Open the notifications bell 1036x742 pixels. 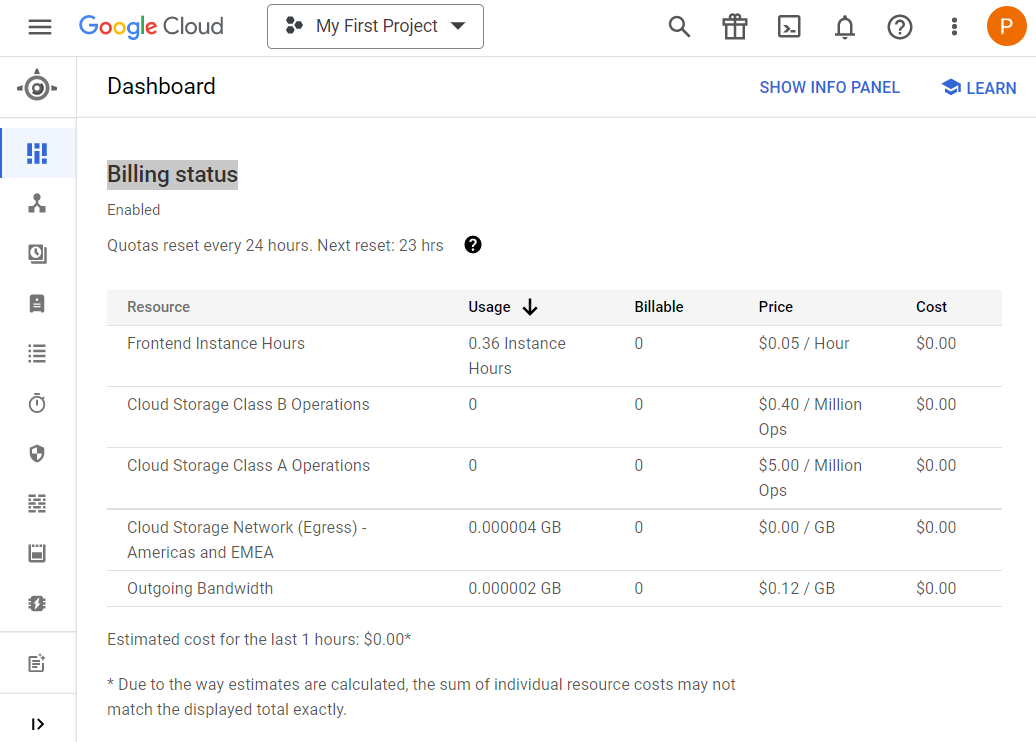point(845,27)
